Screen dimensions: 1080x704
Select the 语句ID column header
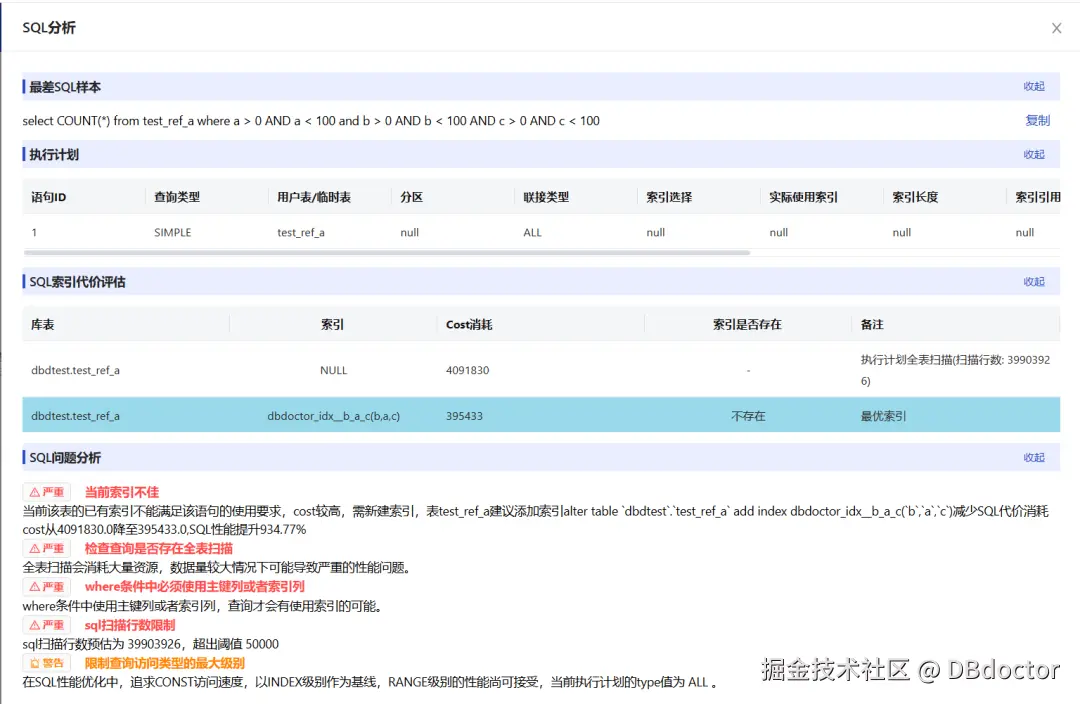point(48,197)
